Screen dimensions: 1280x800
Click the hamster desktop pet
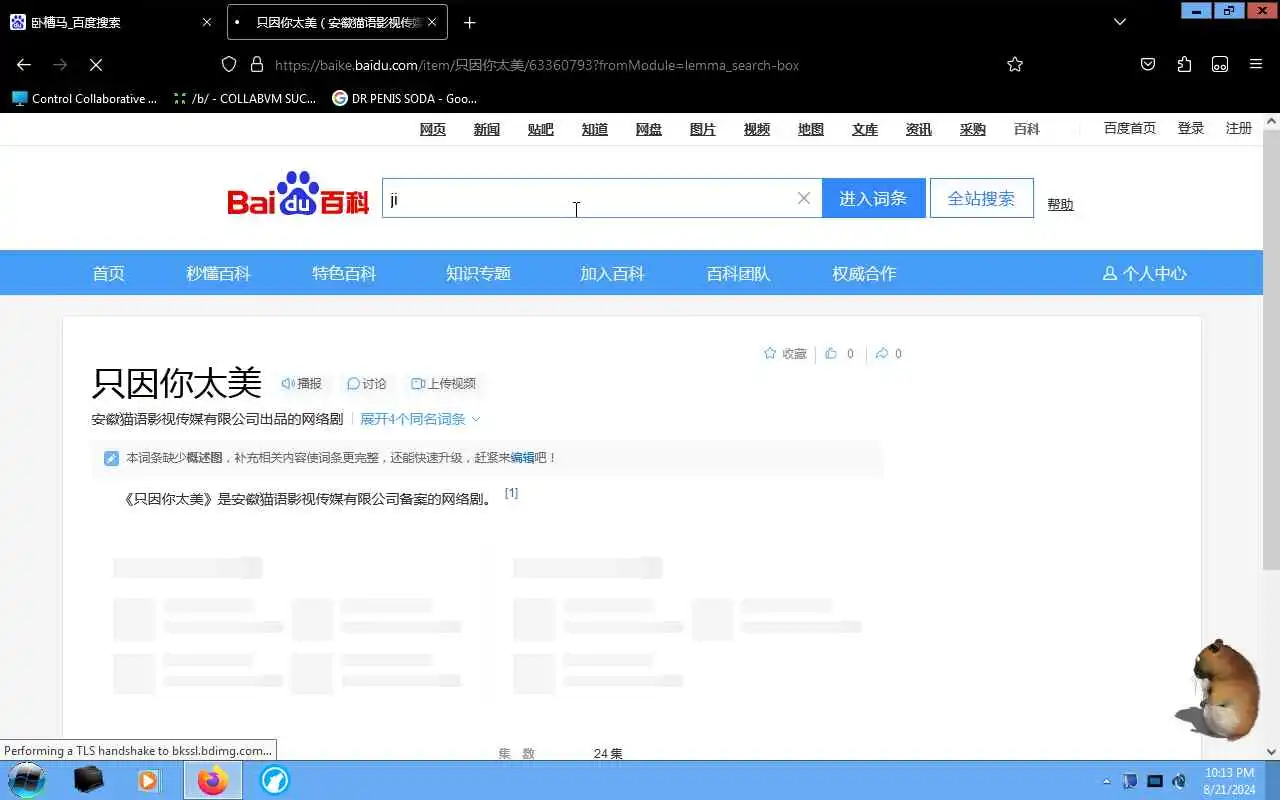pos(1218,690)
